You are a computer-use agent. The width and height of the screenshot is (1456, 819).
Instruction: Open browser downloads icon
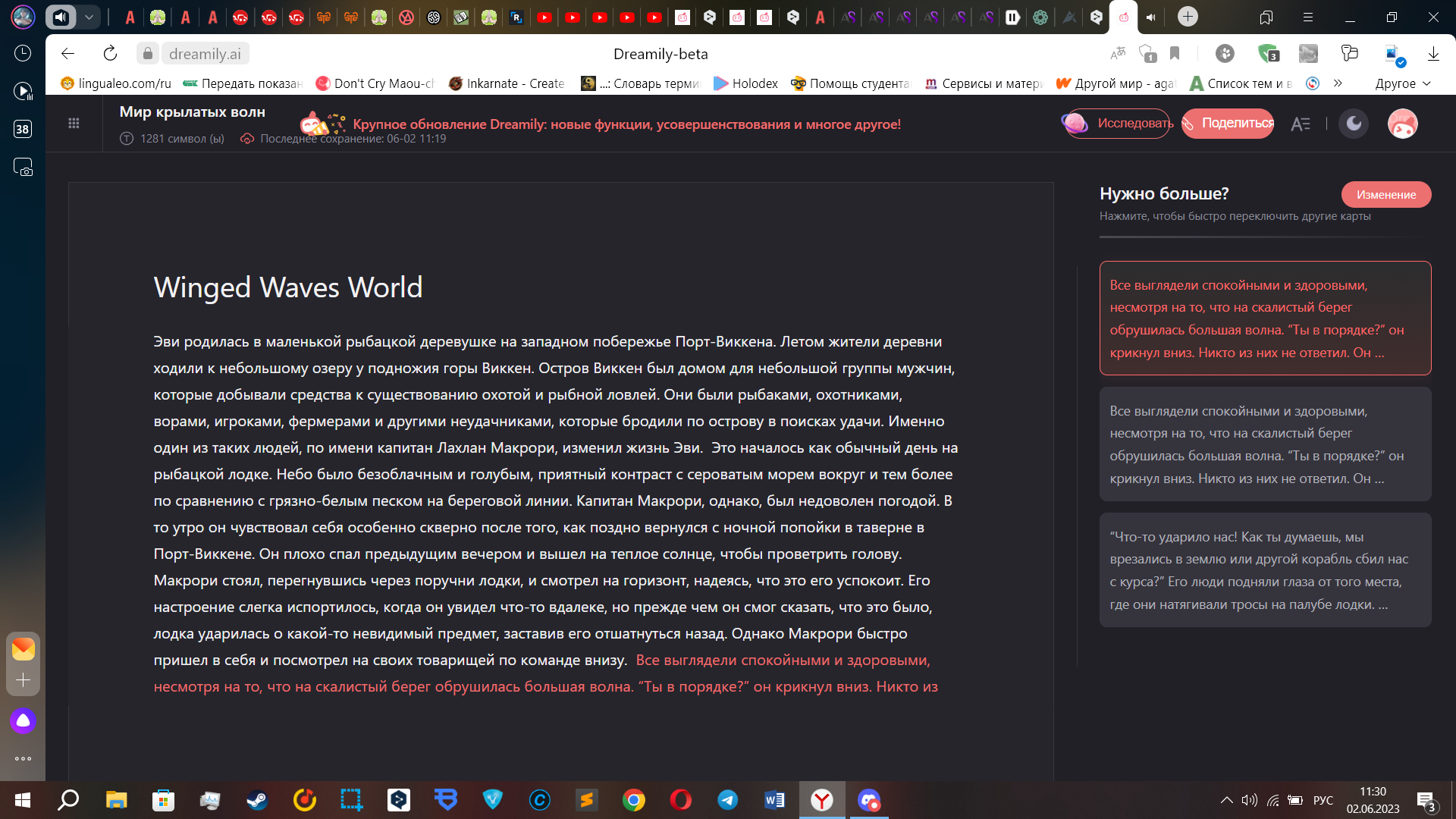point(1433,53)
